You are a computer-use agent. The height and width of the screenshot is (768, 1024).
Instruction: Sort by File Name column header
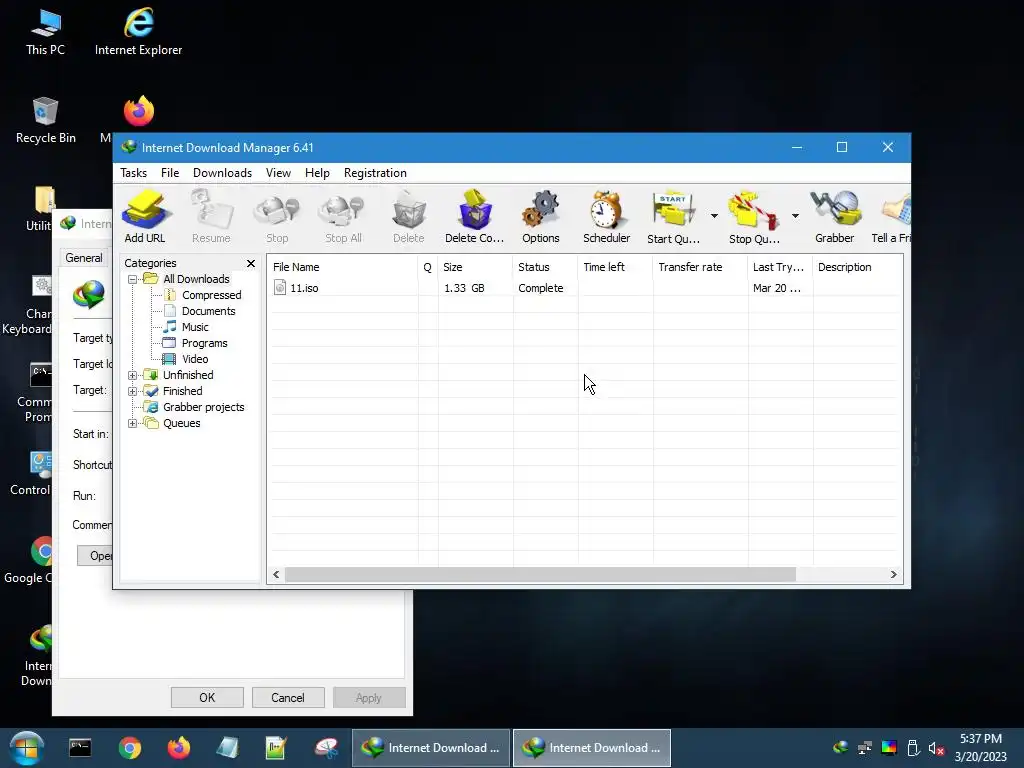point(344,267)
